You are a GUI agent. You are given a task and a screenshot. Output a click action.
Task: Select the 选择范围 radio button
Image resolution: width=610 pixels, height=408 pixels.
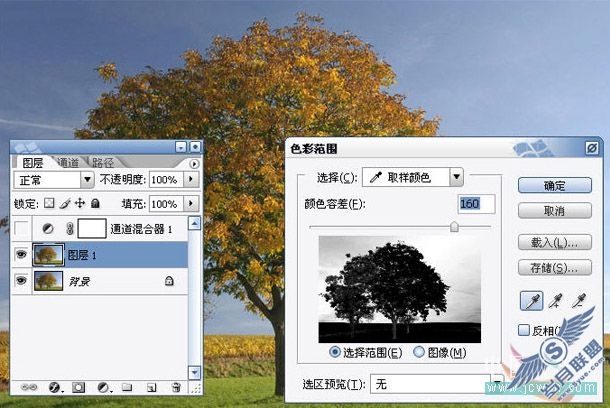(334, 352)
